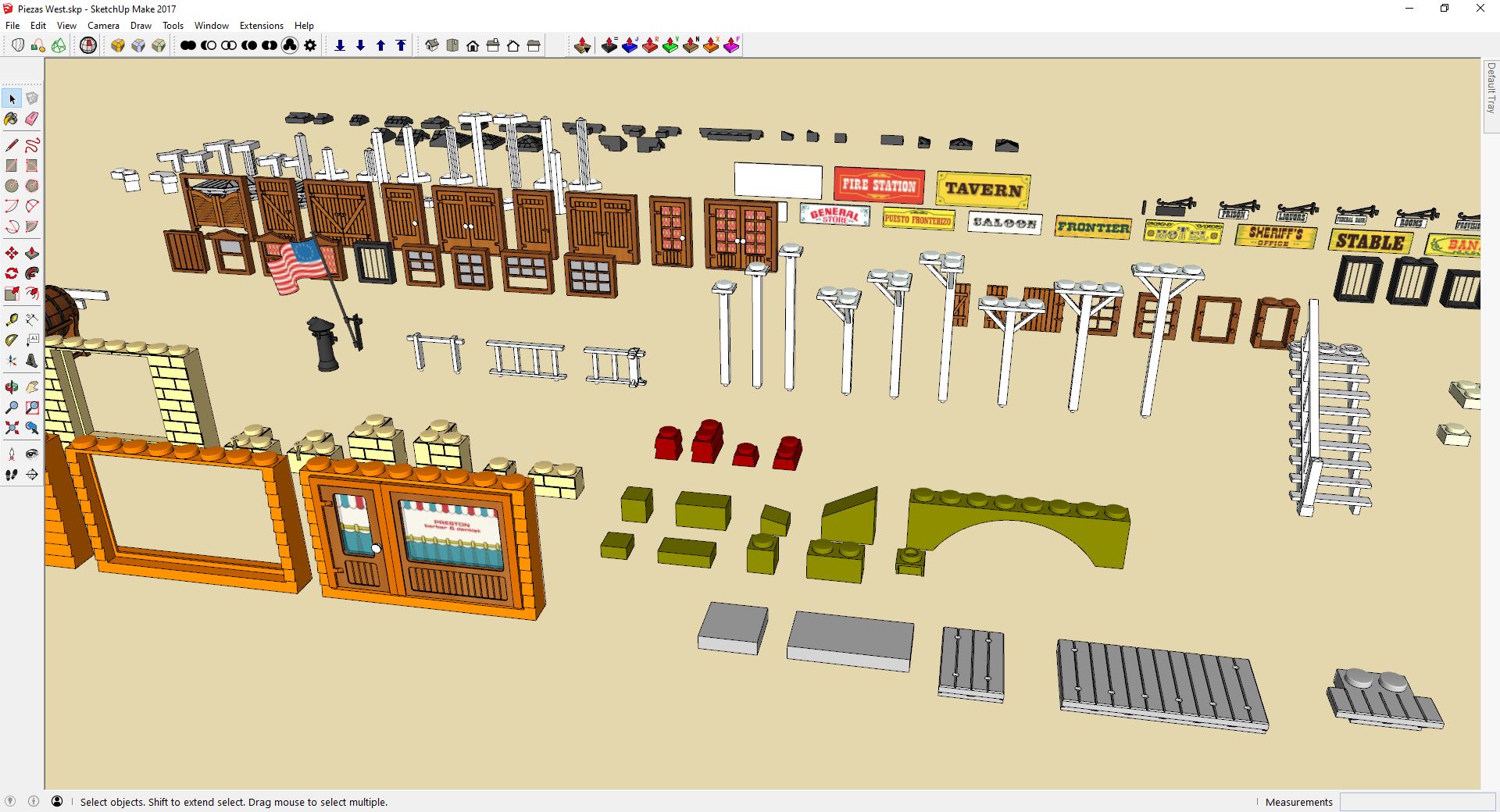The height and width of the screenshot is (812, 1500).
Task: Click the circled three-circles toolbar icon
Action: (x=290, y=45)
